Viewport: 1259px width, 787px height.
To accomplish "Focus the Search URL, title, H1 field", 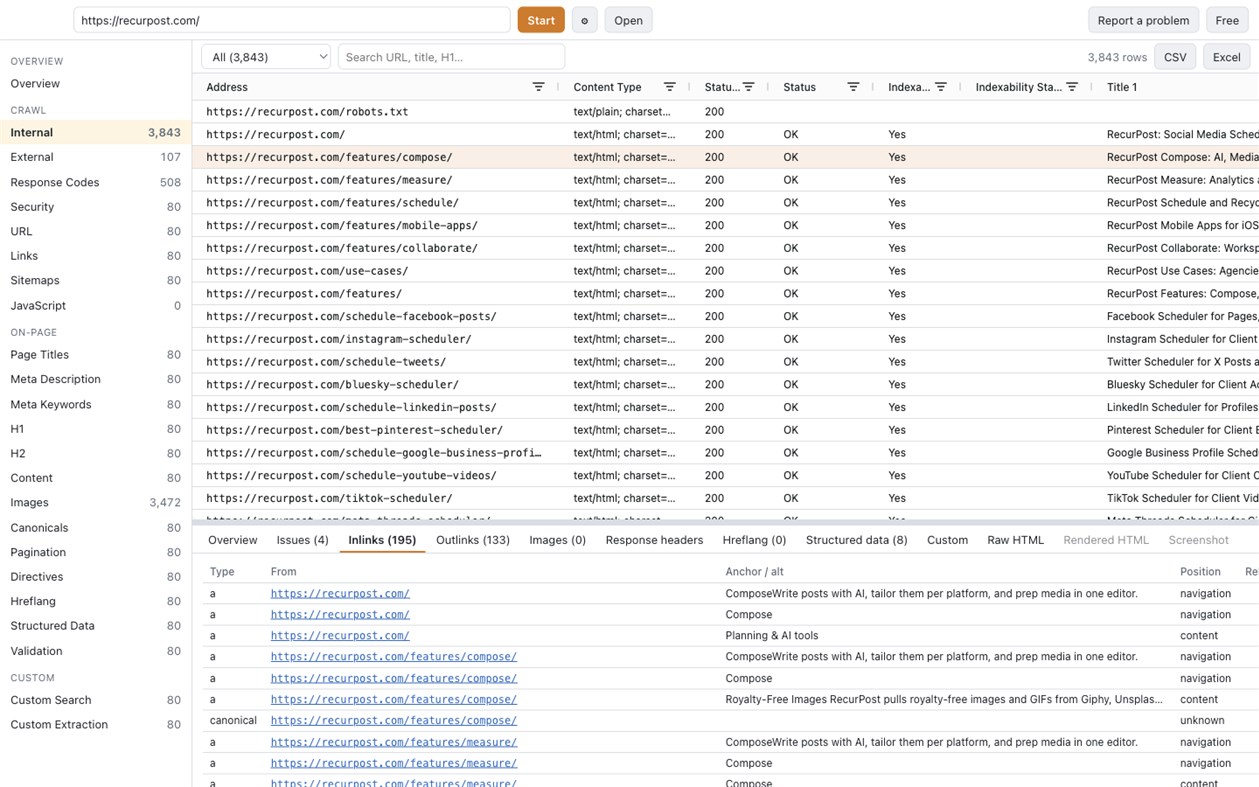I will pyautogui.click(x=451, y=57).
